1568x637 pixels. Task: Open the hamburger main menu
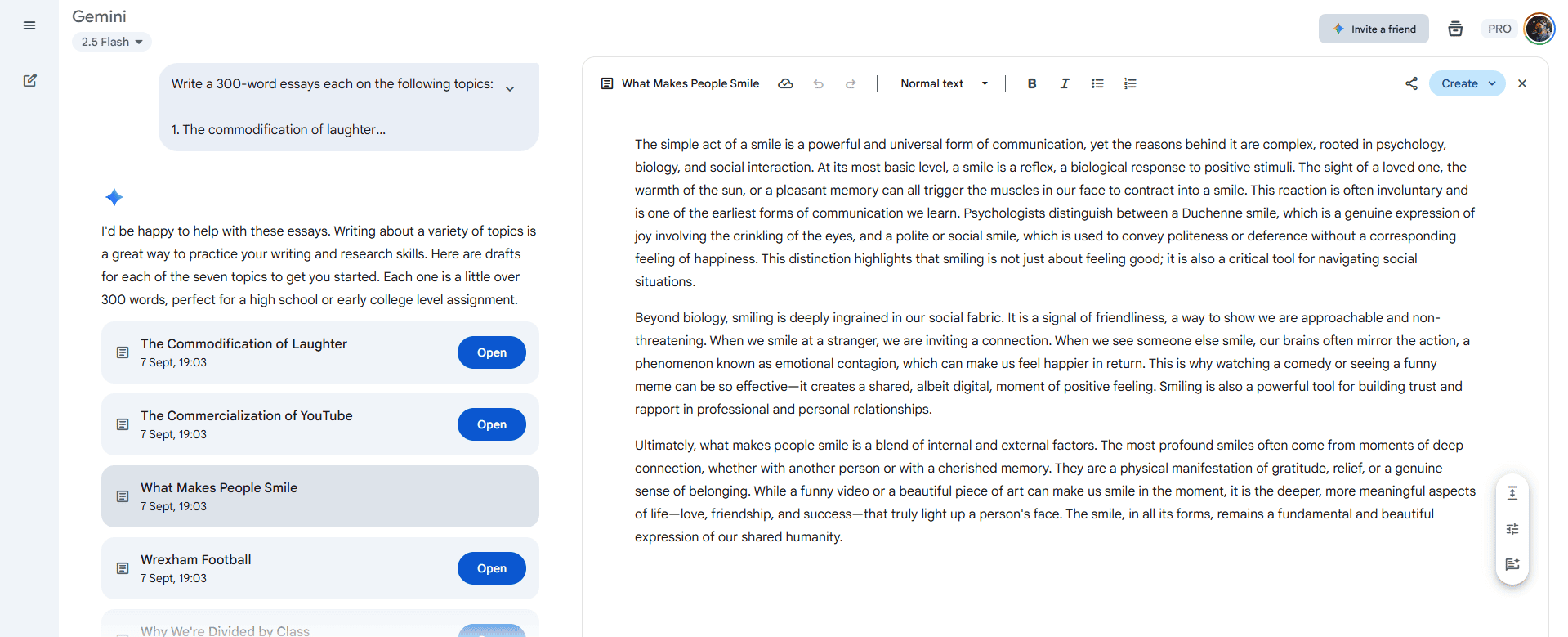point(29,25)
